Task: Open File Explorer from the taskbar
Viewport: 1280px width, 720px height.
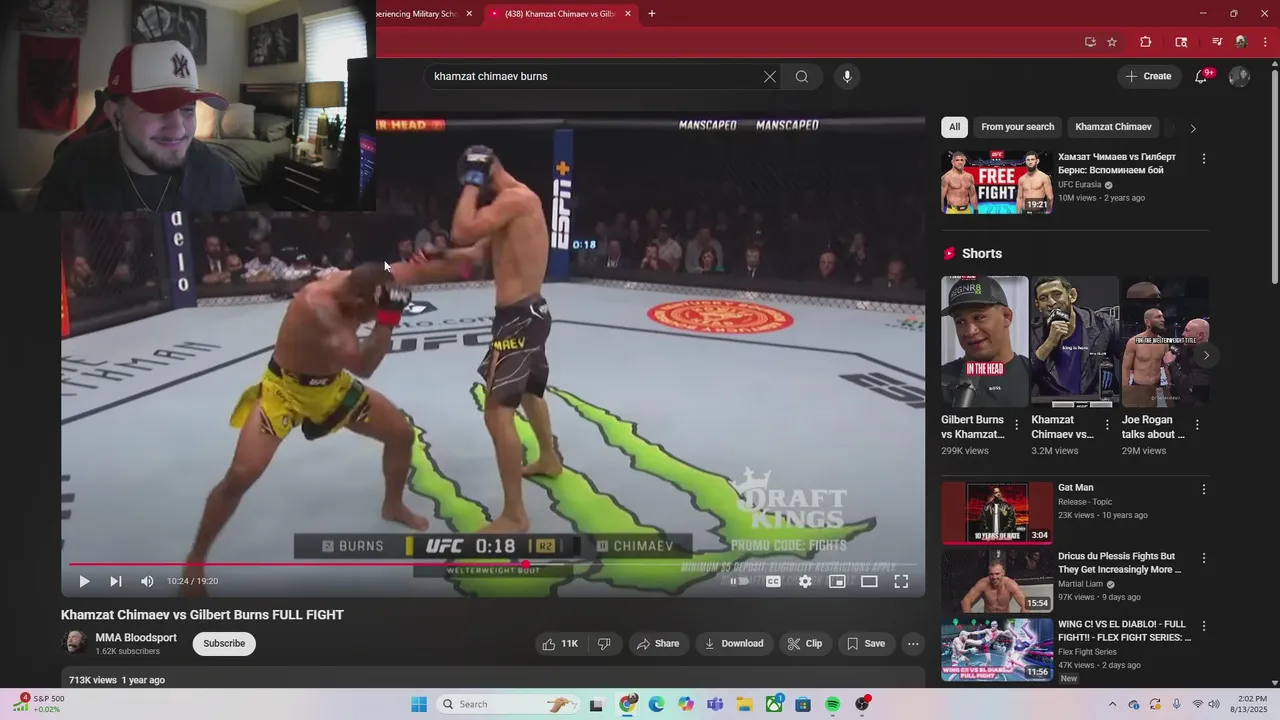Action: (x=744, y=704)
